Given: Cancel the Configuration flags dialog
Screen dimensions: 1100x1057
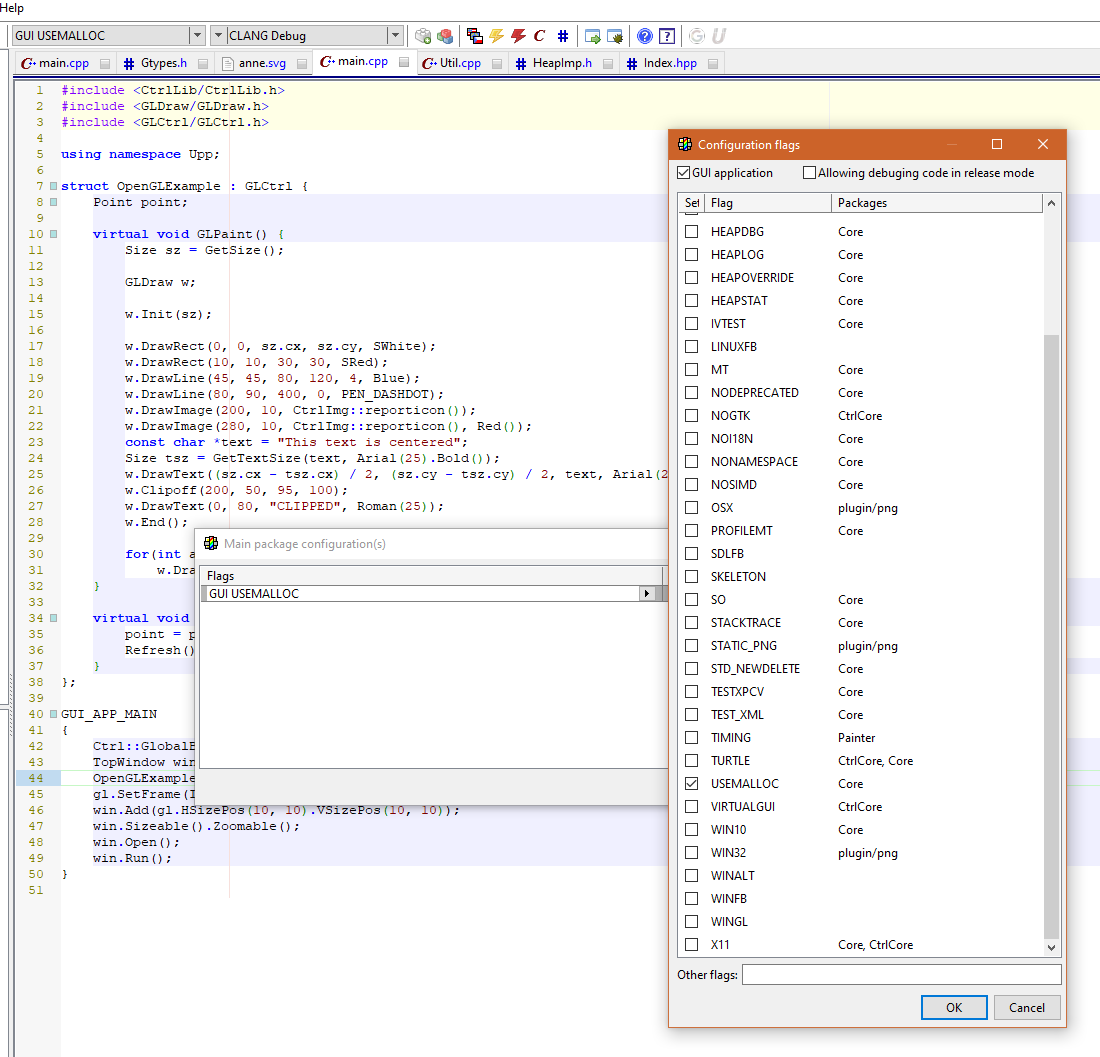Looking at the screenshot, I should pyautogui.click(x=1026, y=1007).
